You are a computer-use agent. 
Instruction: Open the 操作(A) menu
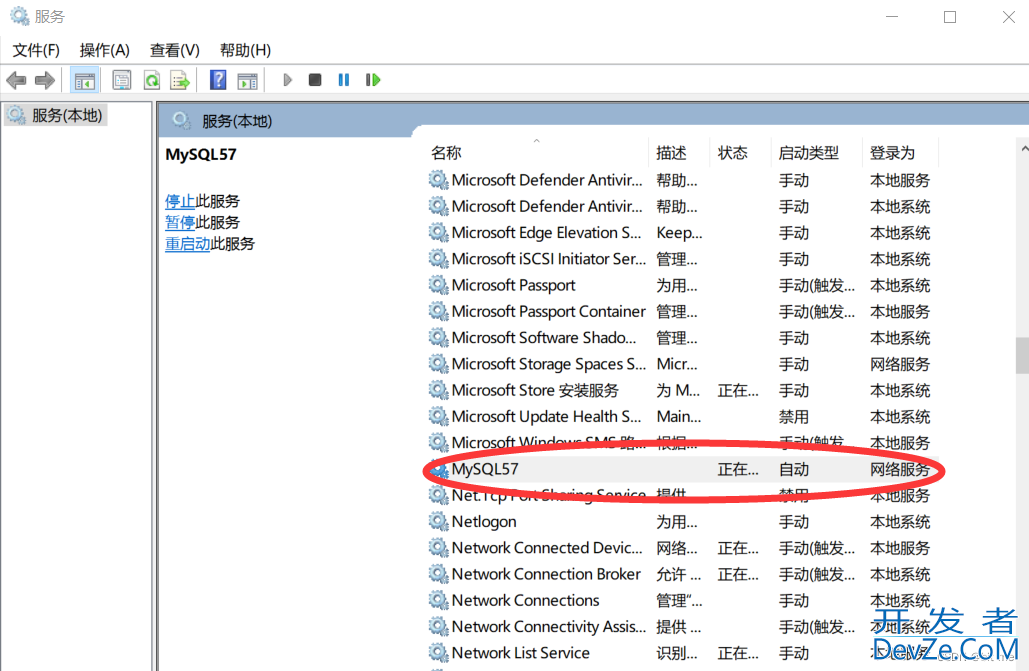(104, 50)
